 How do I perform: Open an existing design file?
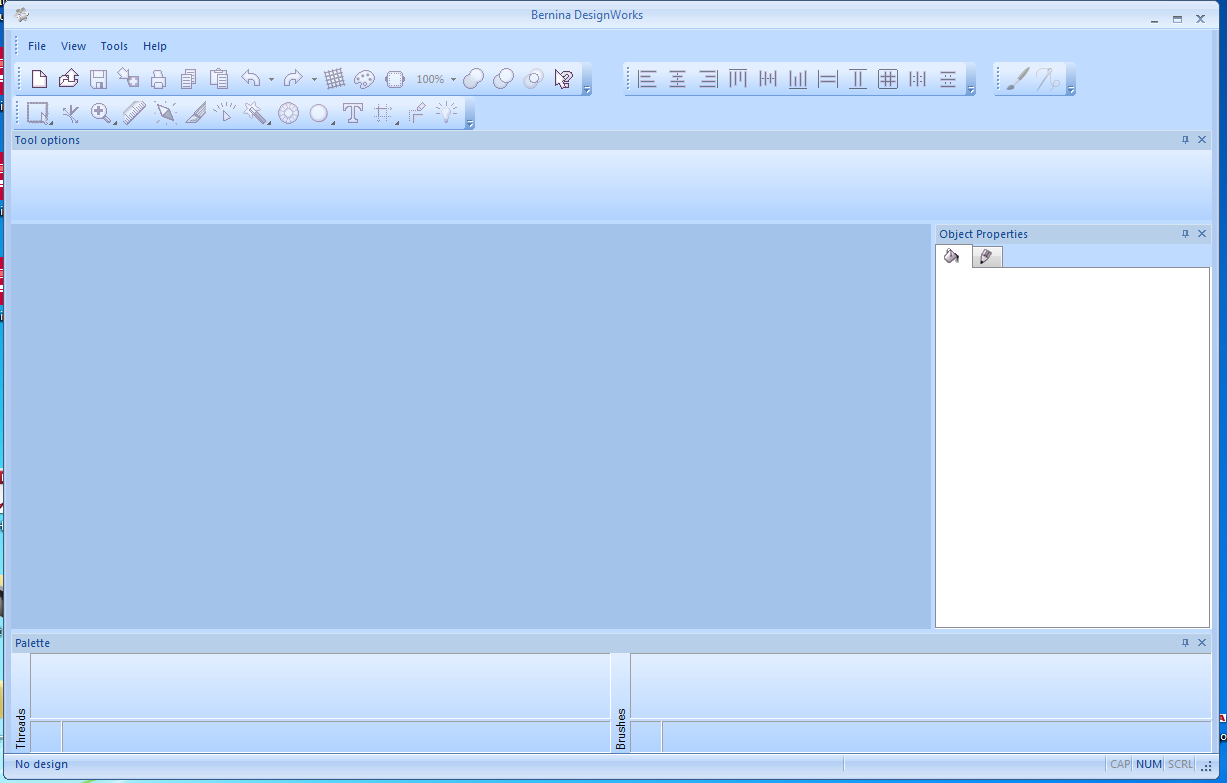[x=69, y=79]
